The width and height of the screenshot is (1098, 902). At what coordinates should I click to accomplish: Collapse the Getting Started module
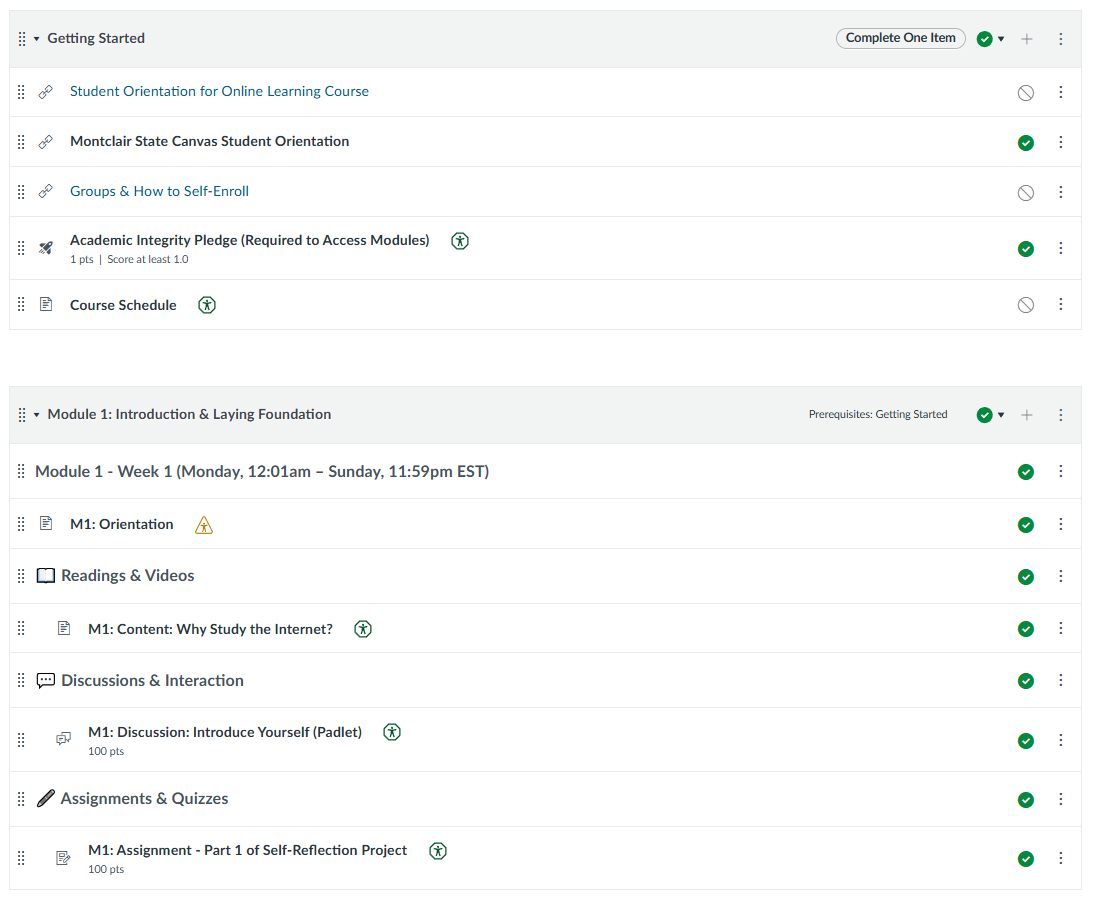tap(37, 39)
